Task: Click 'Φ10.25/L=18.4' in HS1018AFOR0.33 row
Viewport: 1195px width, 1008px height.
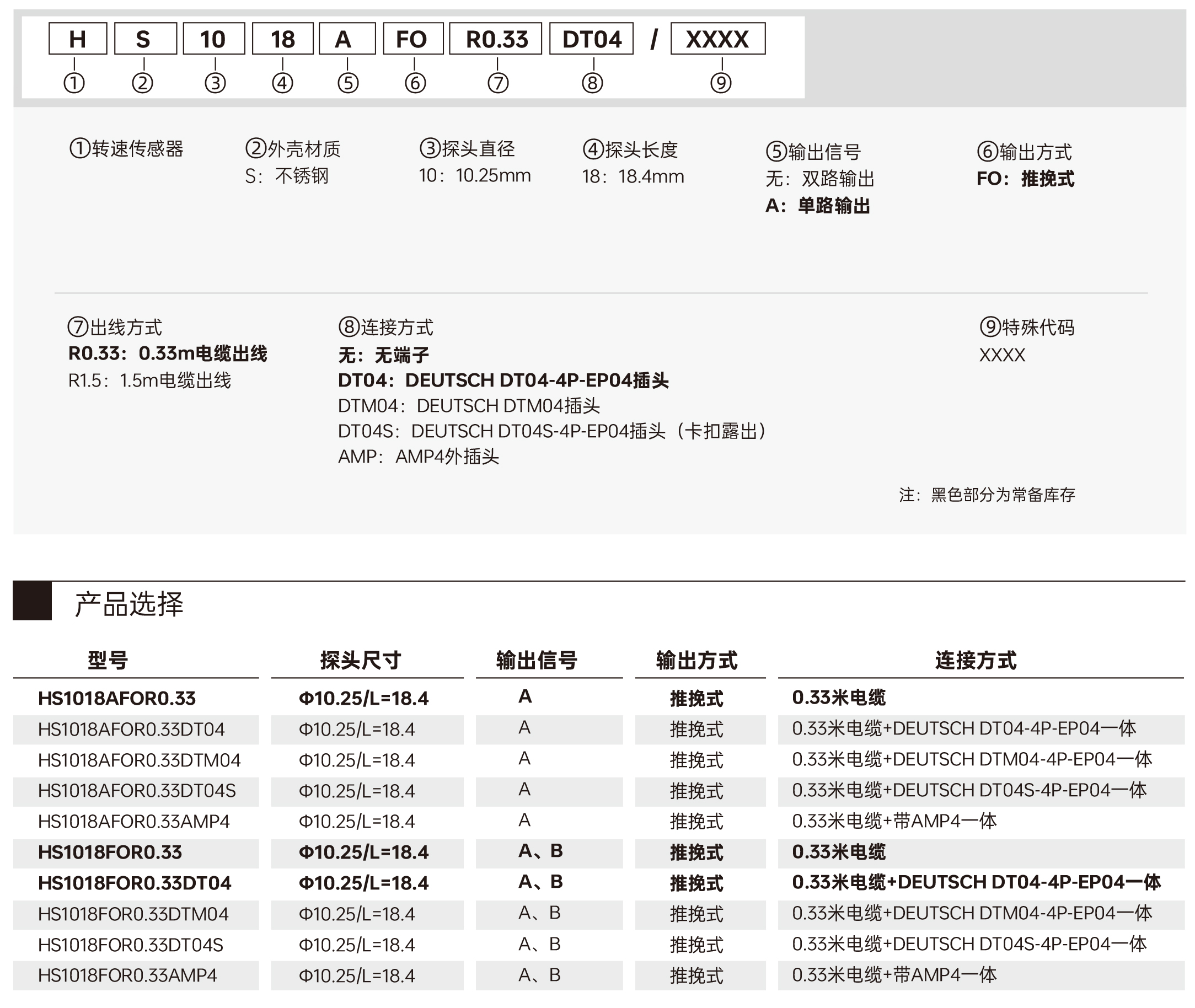Action: tap(363, 698)
